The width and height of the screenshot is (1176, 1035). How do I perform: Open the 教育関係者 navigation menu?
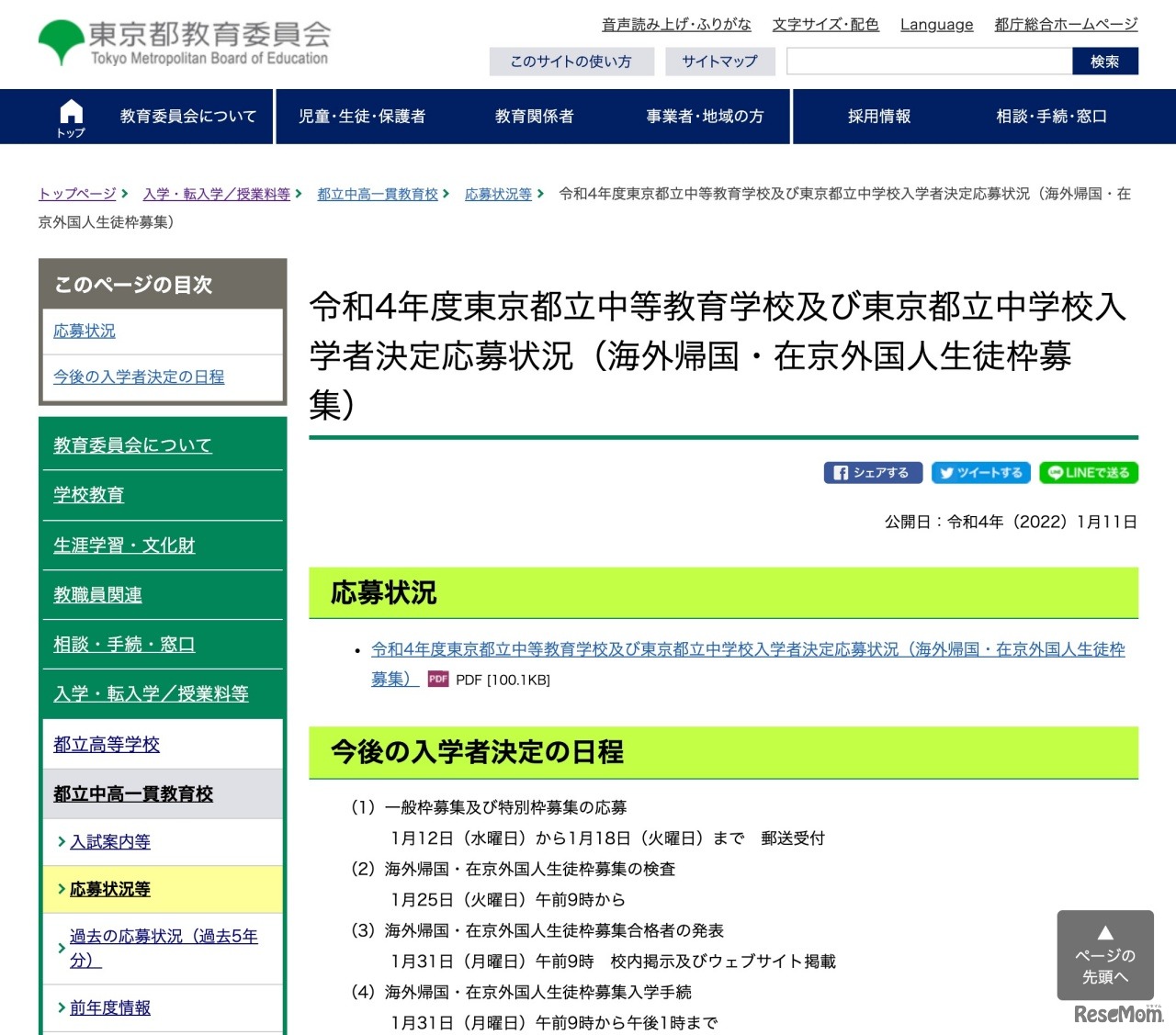pos(534,116)
